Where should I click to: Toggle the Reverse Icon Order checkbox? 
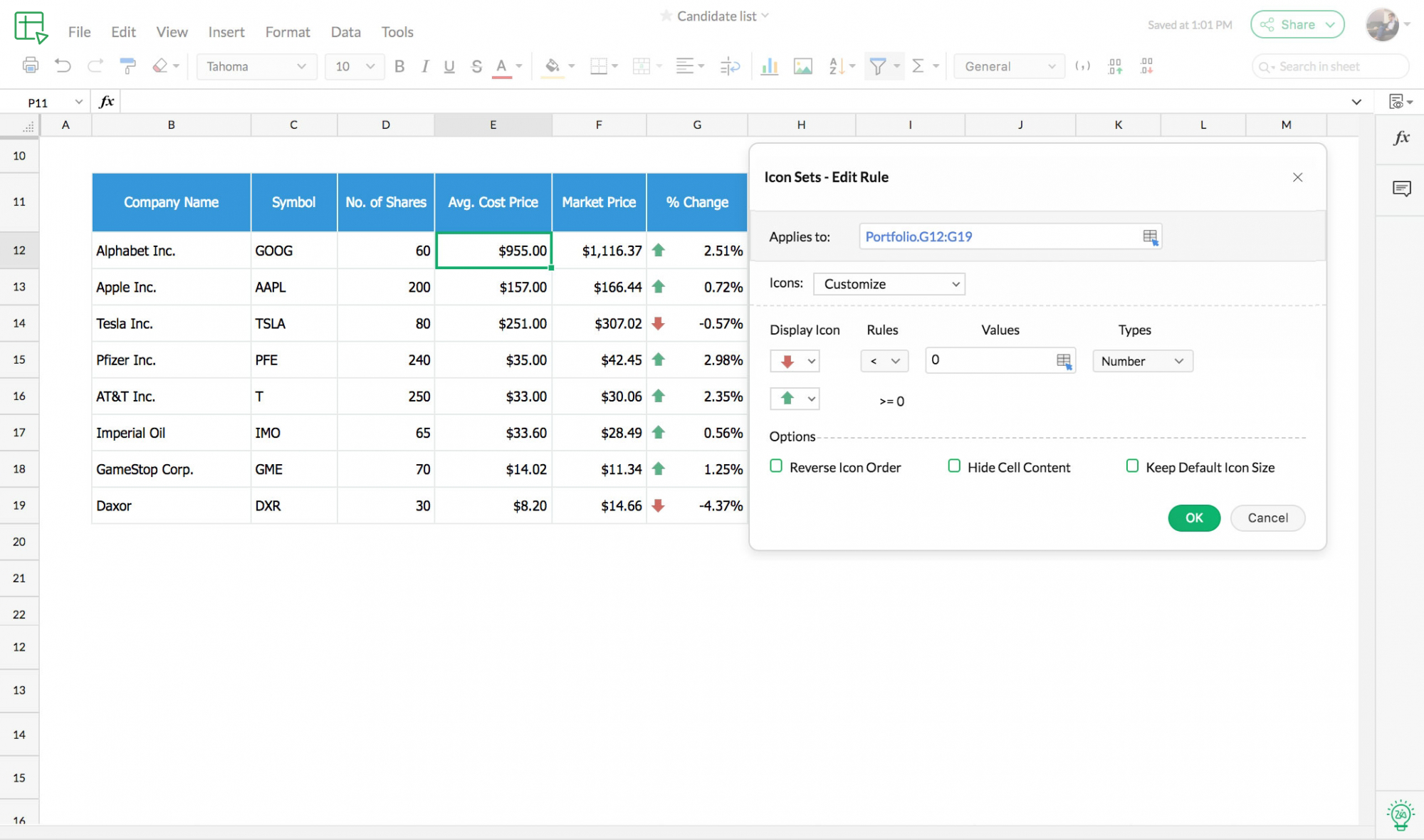775,467
